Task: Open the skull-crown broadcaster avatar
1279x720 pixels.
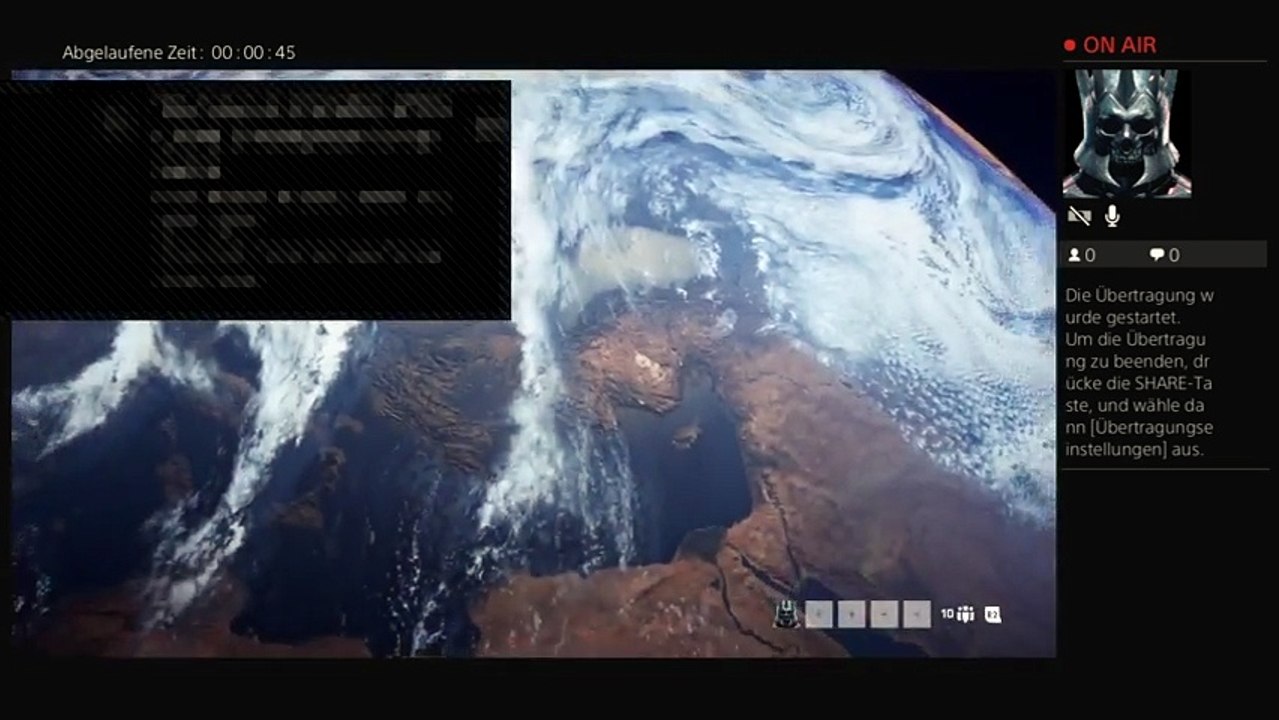Action: pos(1127,133)
